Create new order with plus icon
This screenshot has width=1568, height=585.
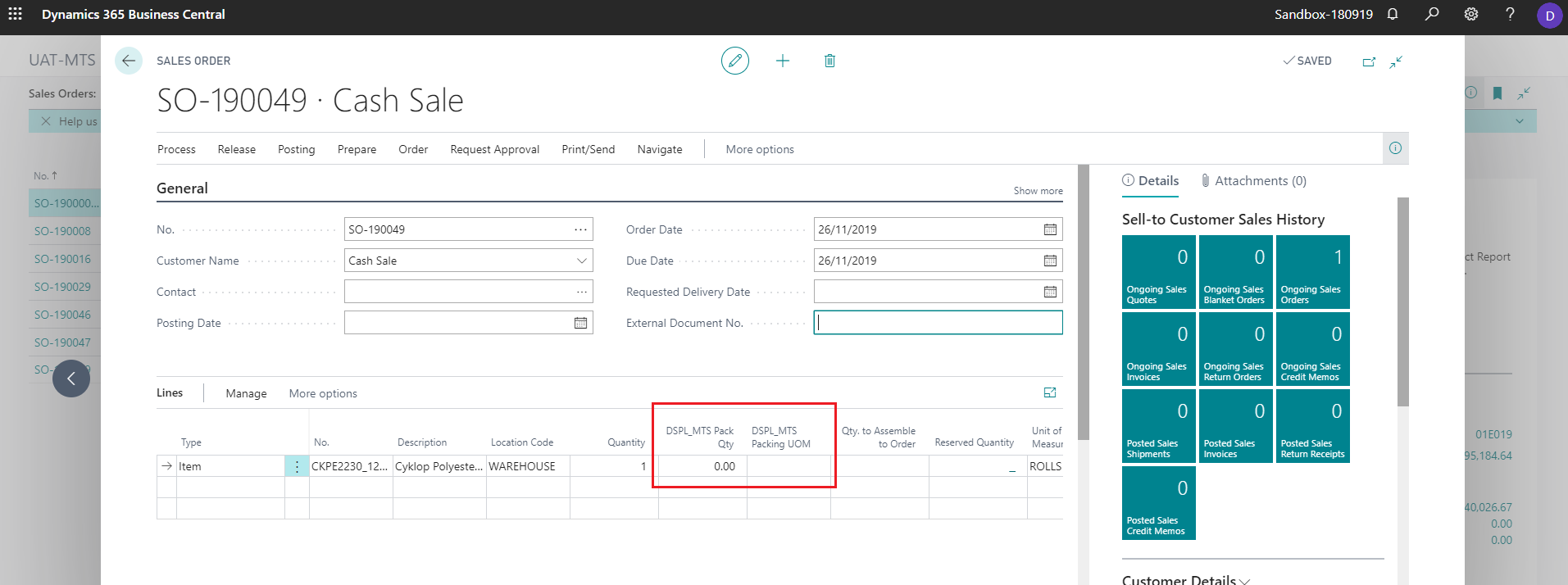tap(783, 61)
